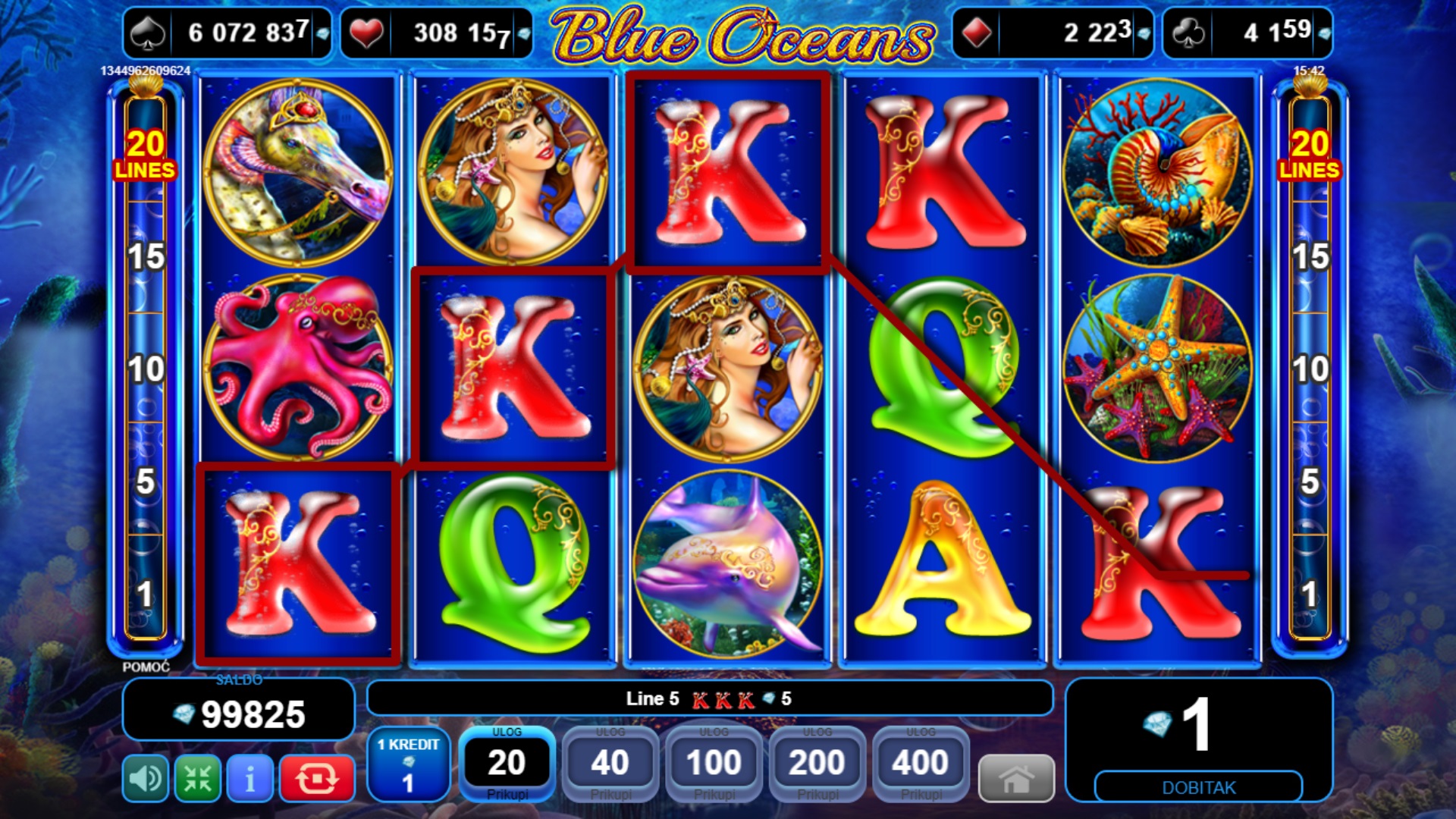Screen dimensions: 1456x819
Task: Open the blue info paytable icon
Action: click(x=249, y=778)
